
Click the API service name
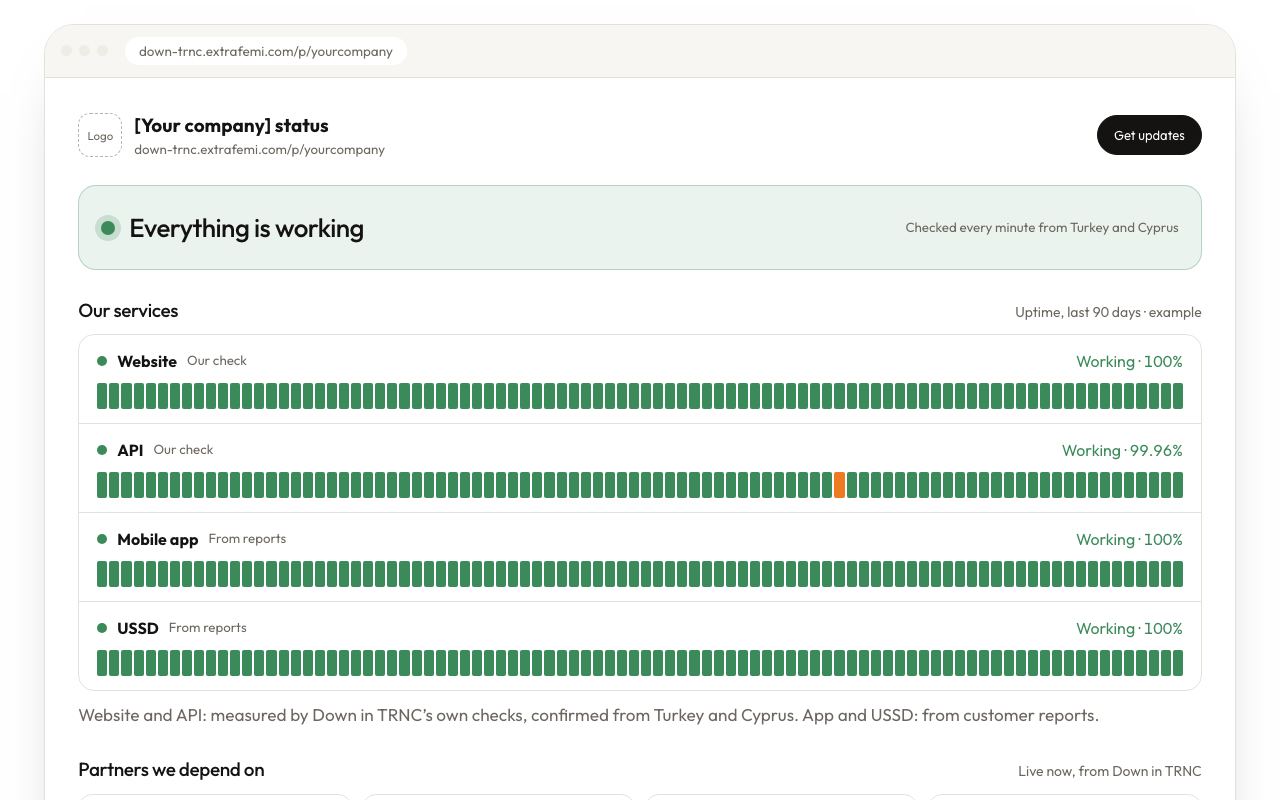point(130,450)
